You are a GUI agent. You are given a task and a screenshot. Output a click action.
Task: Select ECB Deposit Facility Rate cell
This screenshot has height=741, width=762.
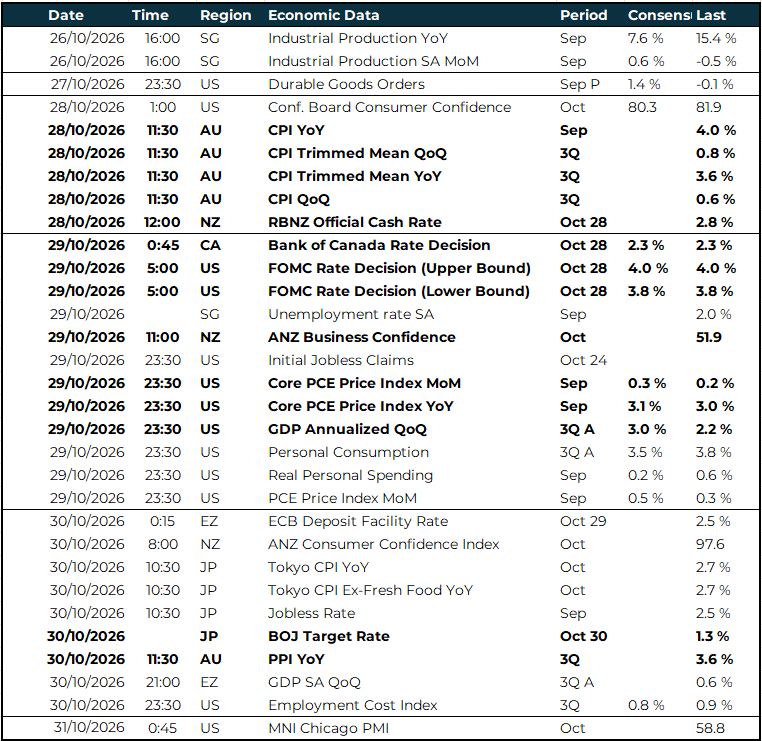point(358,521)
